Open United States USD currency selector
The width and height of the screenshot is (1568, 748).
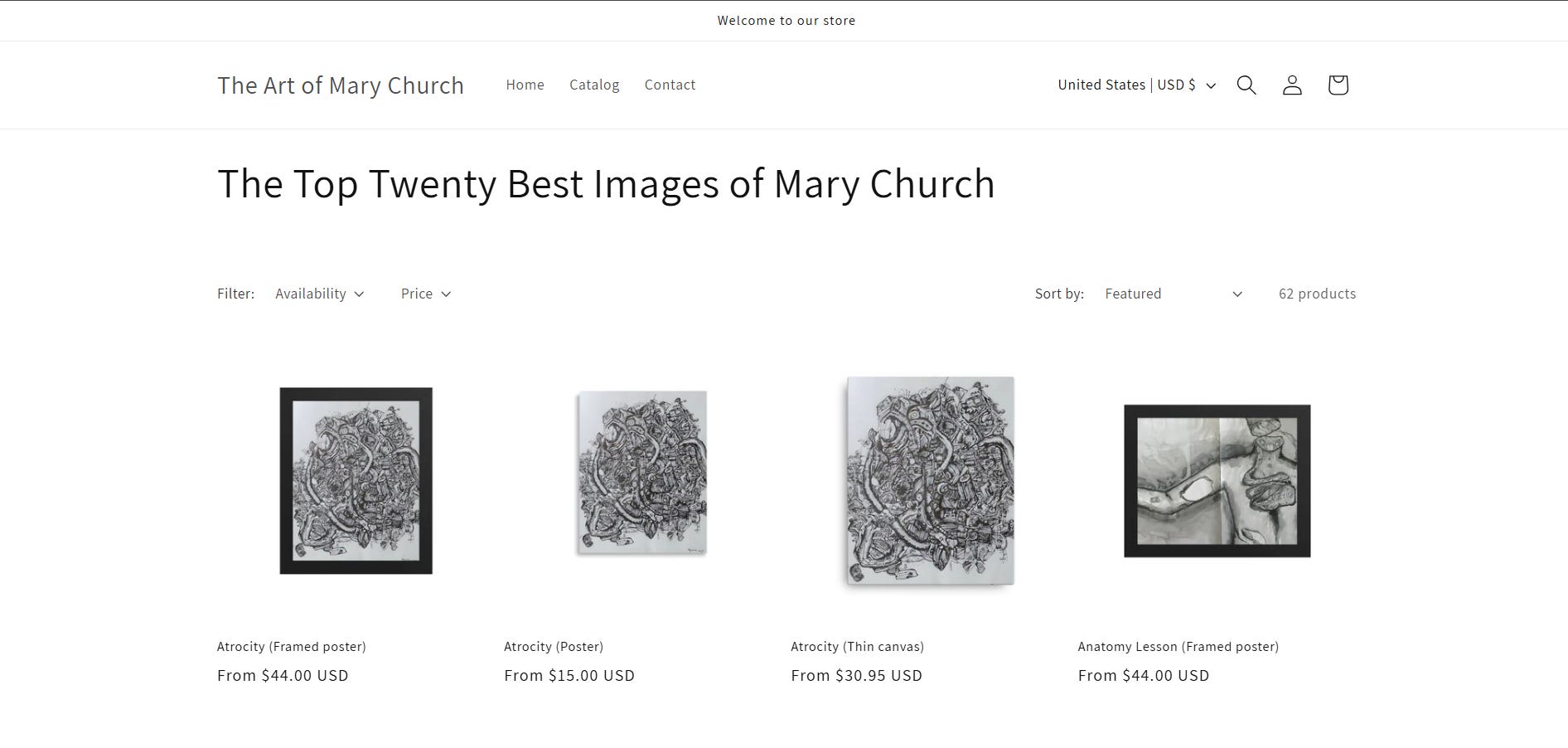pyautogui.click(x=1136, y=85)
